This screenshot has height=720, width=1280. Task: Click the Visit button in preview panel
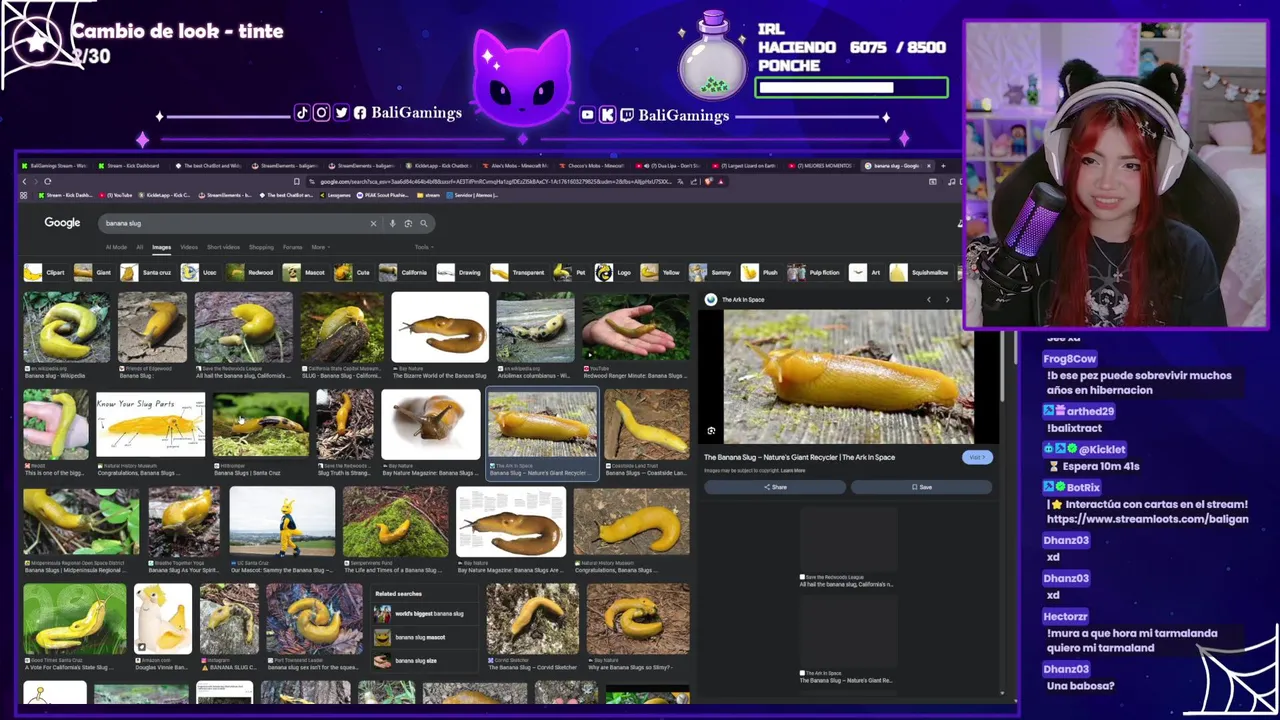click(x=977, y=457)
